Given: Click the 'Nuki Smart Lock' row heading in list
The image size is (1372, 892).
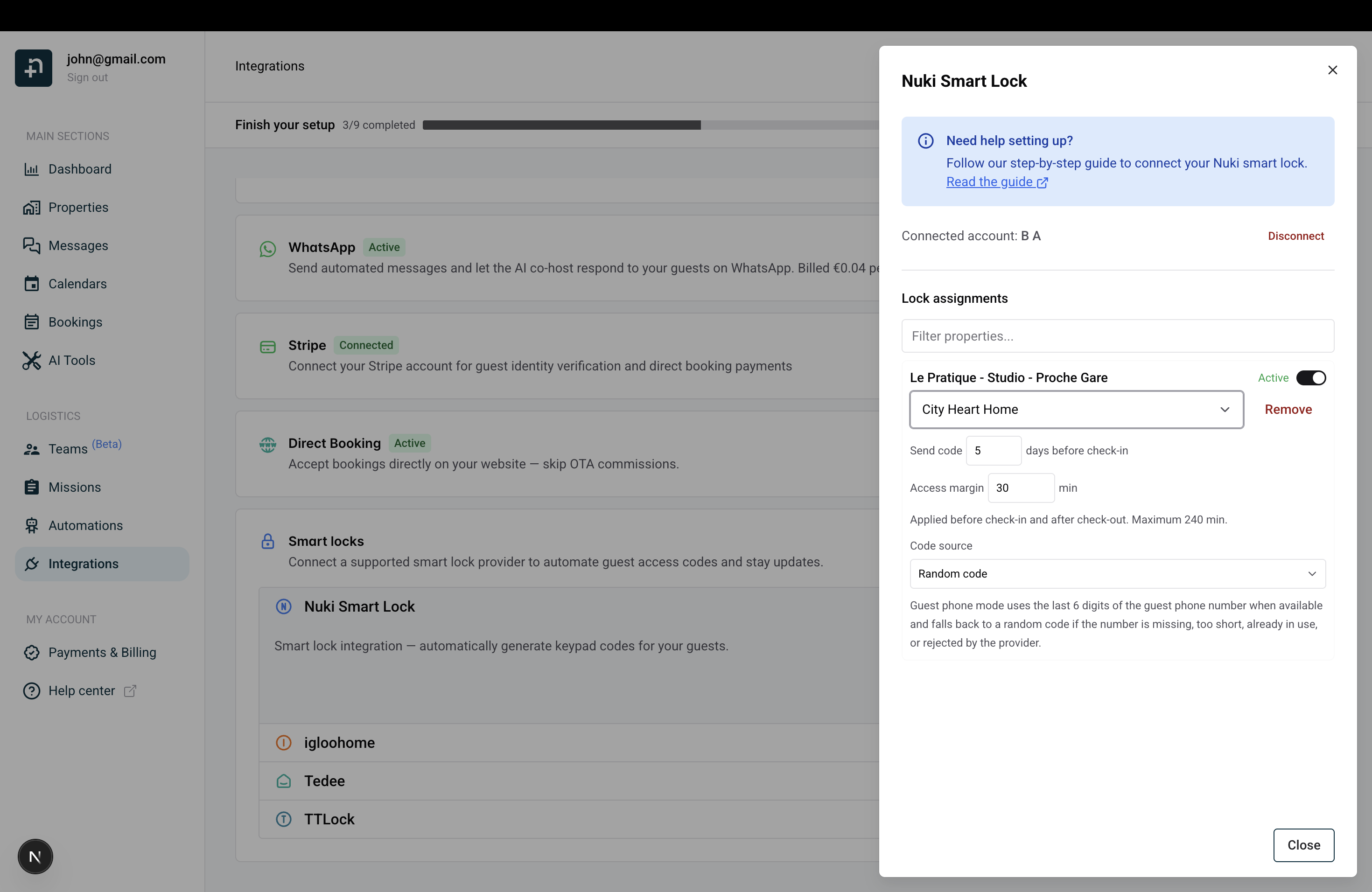Looking at the screenshot, I should click(359, 607).
